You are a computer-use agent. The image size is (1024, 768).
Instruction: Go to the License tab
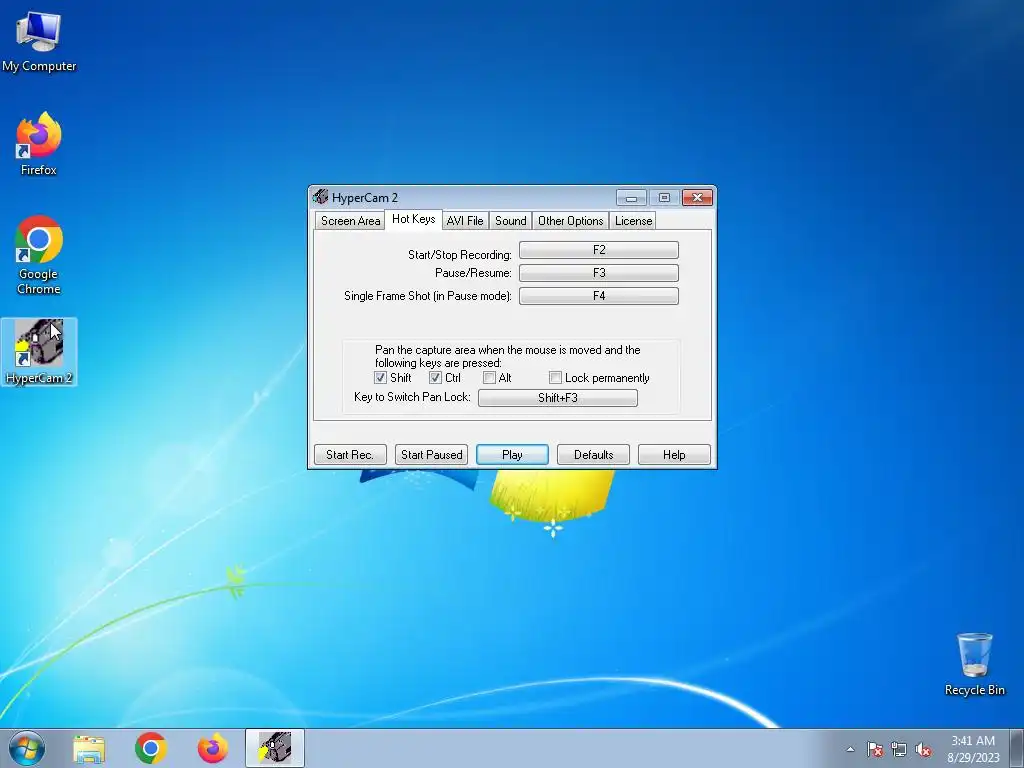click(633, 221)
